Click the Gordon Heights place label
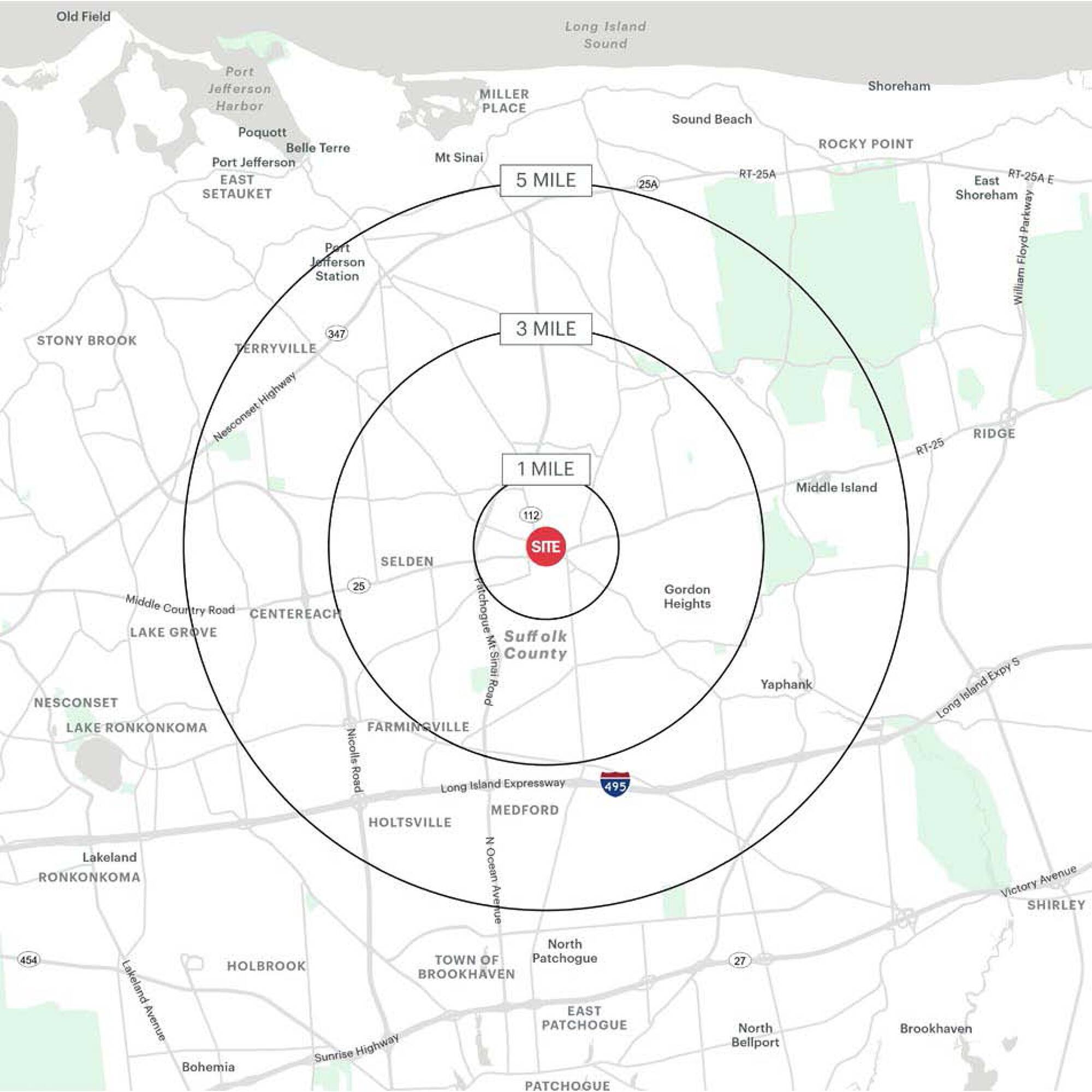The image size is (1092, 1092). (687, 596)
